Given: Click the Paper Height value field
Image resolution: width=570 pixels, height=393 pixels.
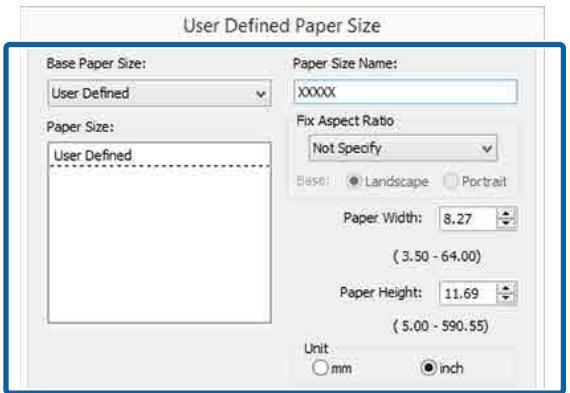Looking at the screenshot, I should 468,293.
